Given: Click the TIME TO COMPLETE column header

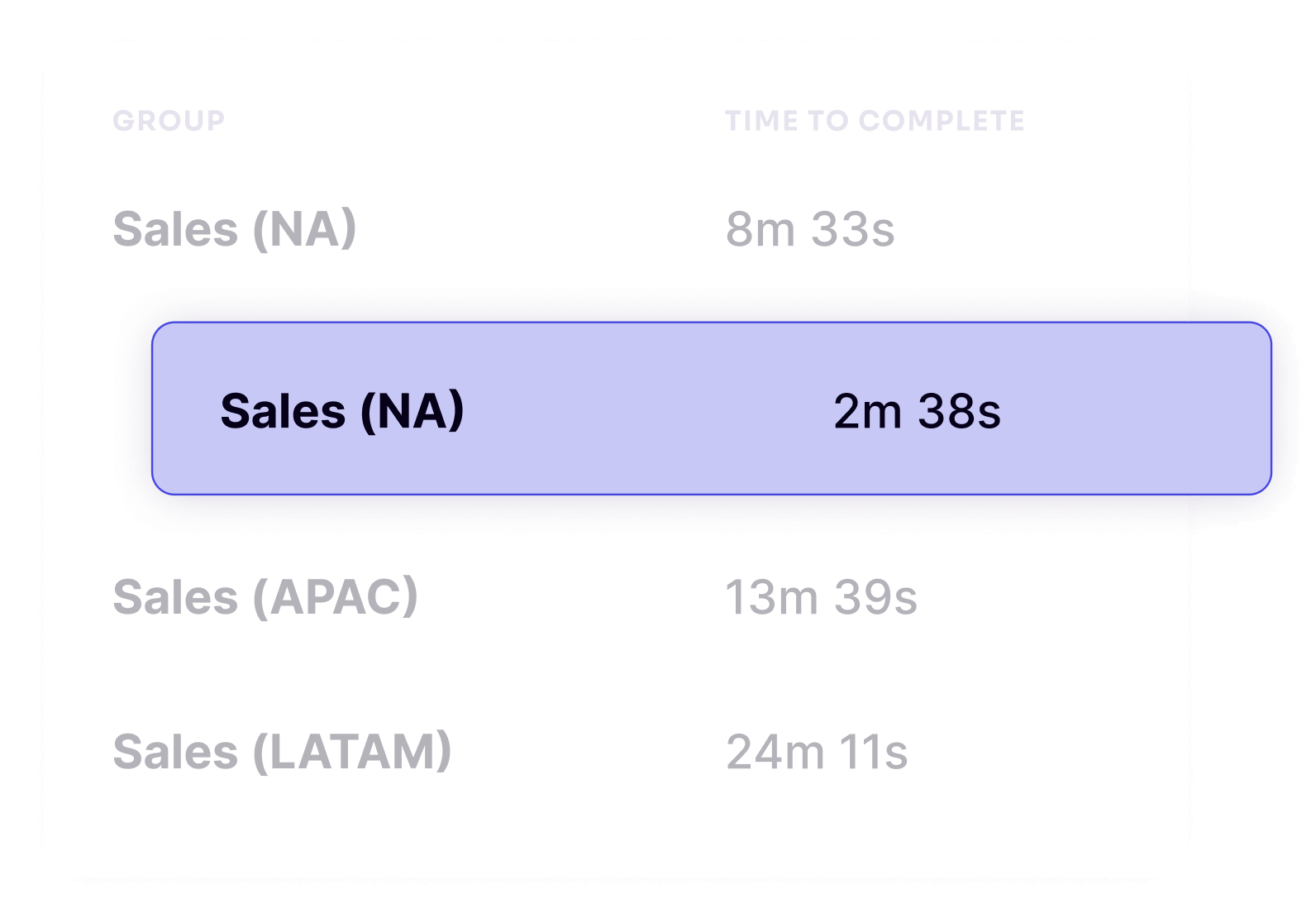Looking at the screenshot, I should coord(875,121).
